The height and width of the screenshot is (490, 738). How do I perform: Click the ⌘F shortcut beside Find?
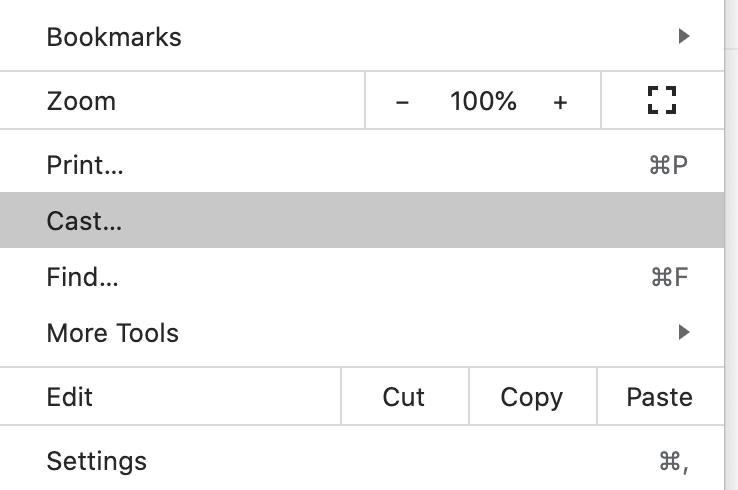(x=669, y=276)
